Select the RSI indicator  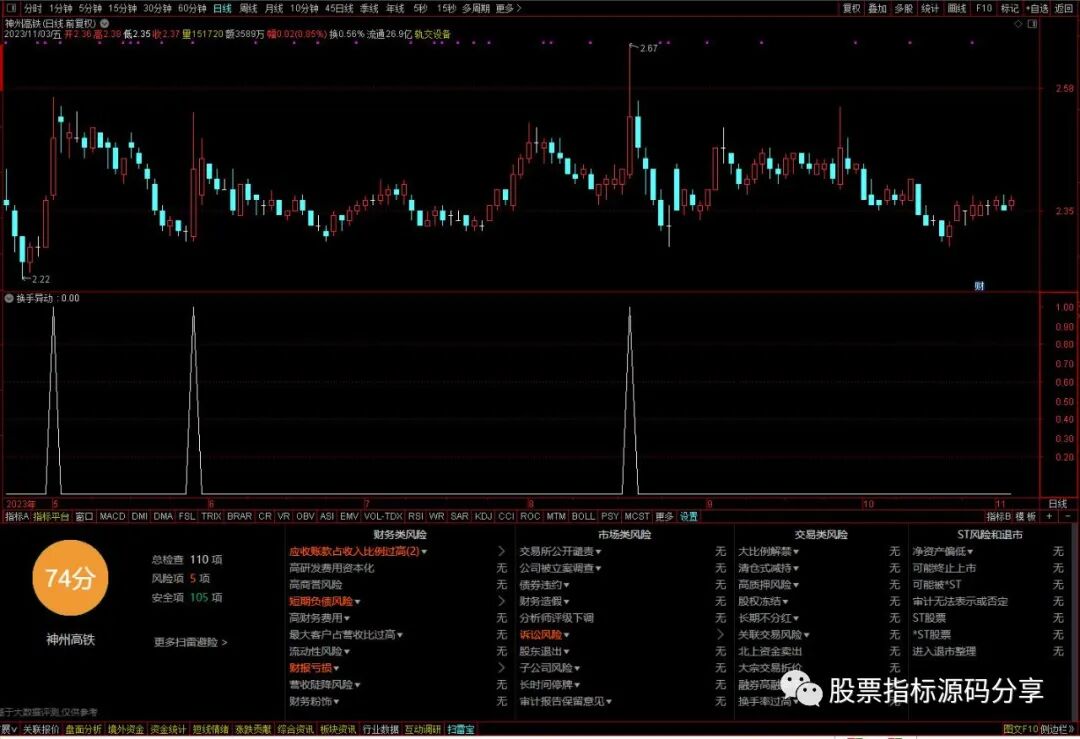coord(415,516)
